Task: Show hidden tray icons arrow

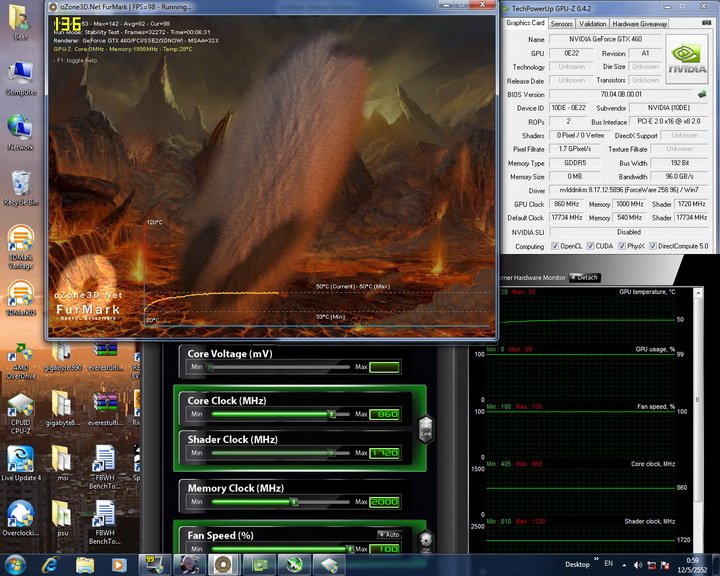Action: point(624,565)
